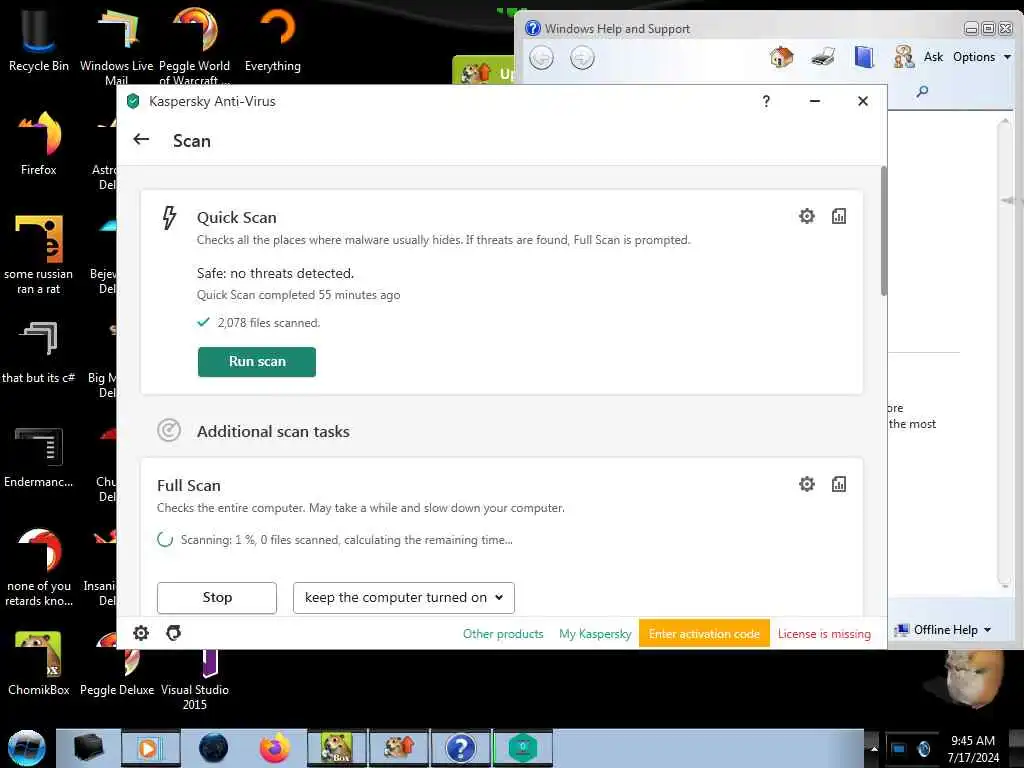
Task: Click the Kaspersky taskbar button
Action: tap(522, 748)
